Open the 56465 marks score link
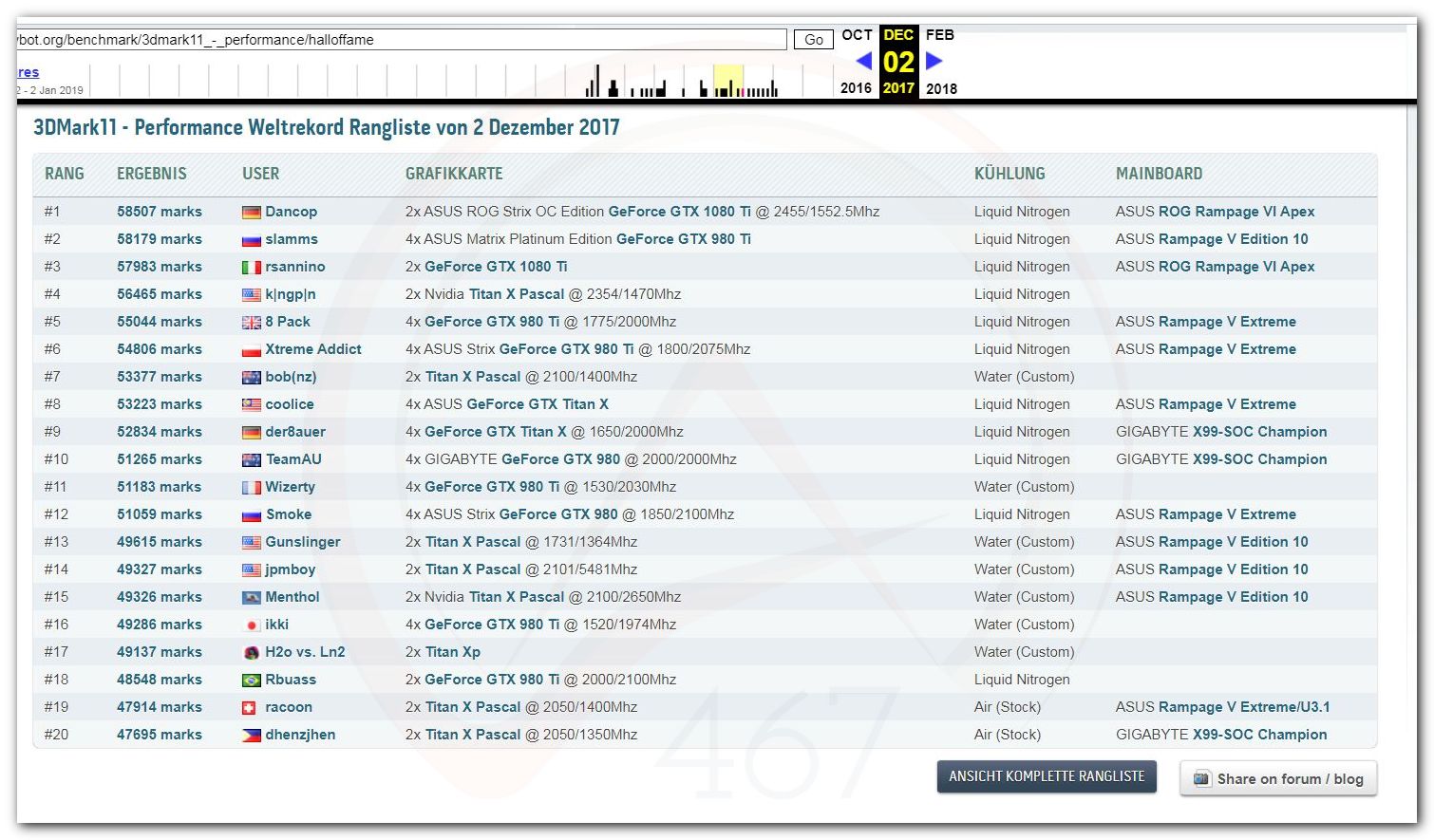 tap(160, 294)
